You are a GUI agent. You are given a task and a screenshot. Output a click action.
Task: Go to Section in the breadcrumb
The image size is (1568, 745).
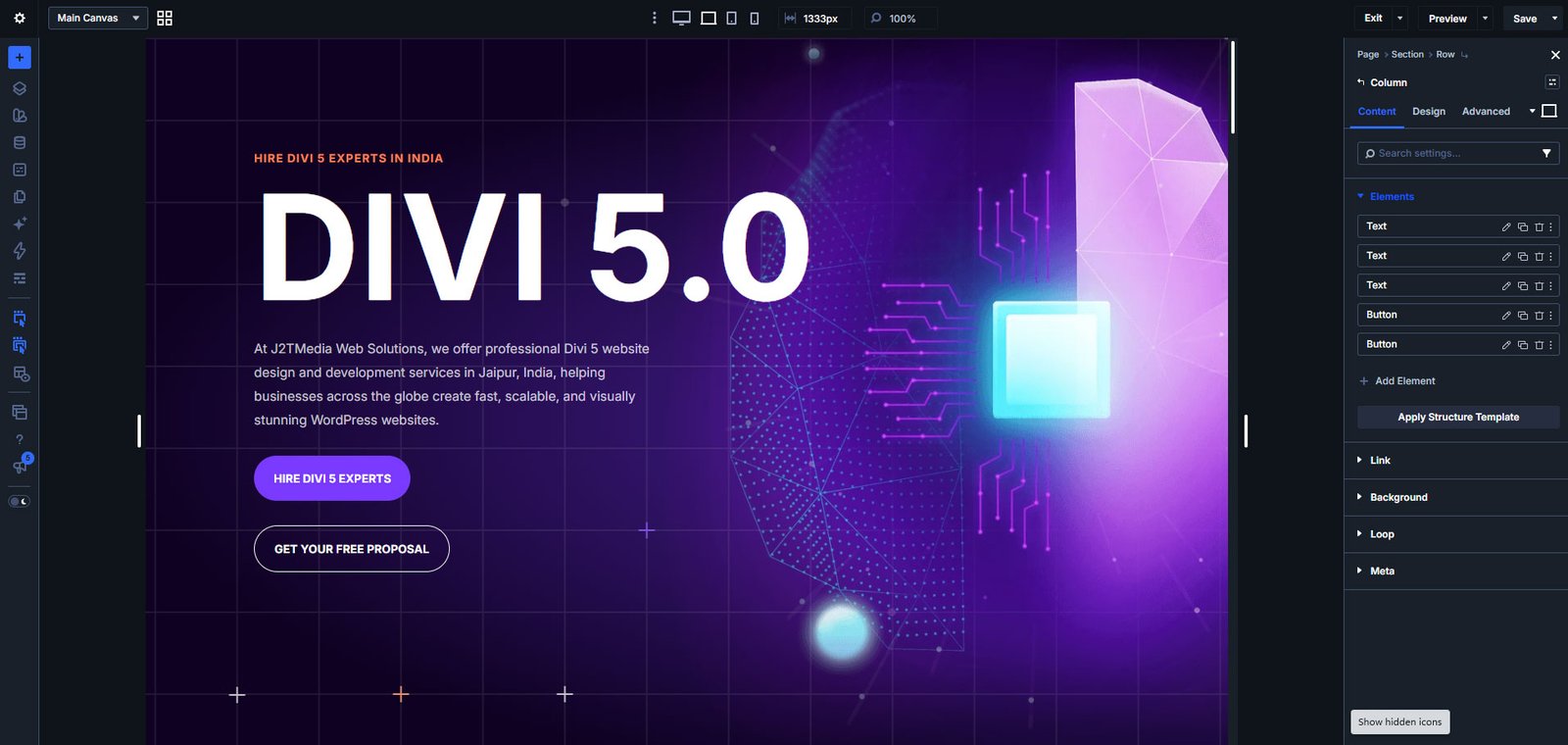click(1407, 55)
